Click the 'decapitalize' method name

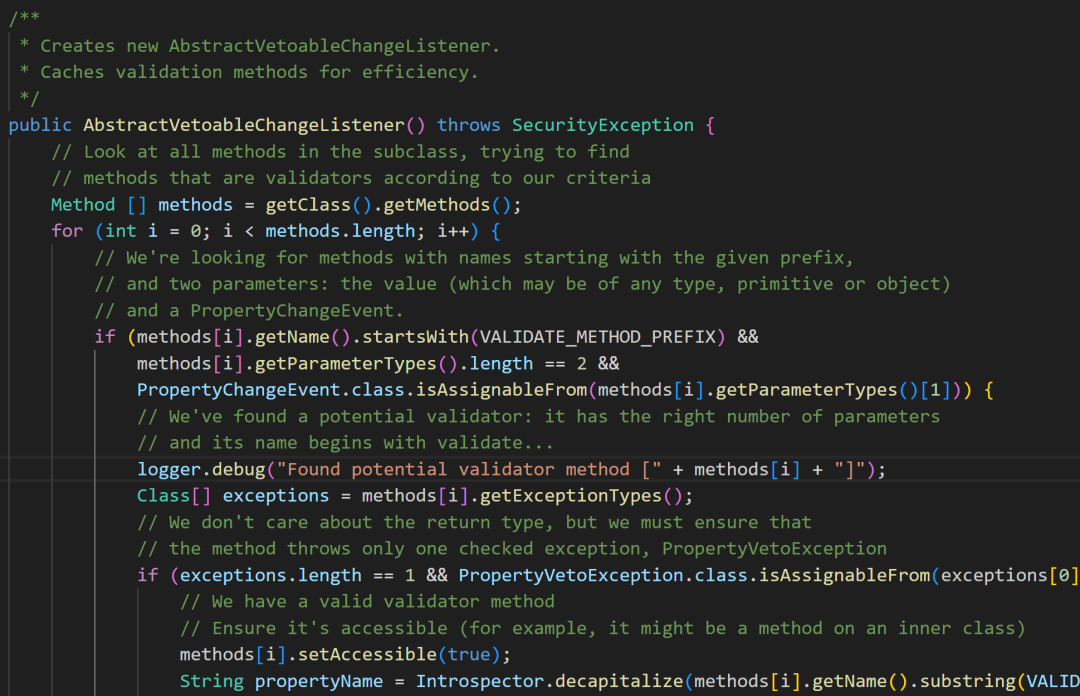[619, 681]
